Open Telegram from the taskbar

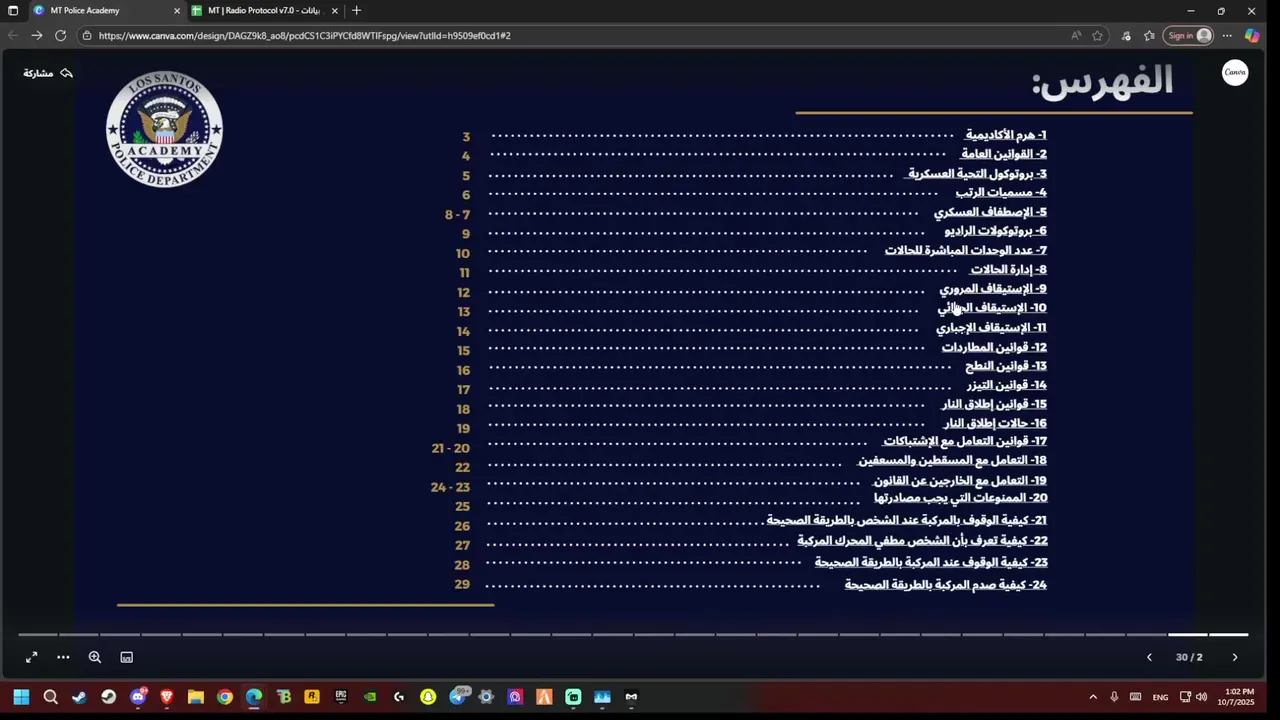tap(457, 697)
